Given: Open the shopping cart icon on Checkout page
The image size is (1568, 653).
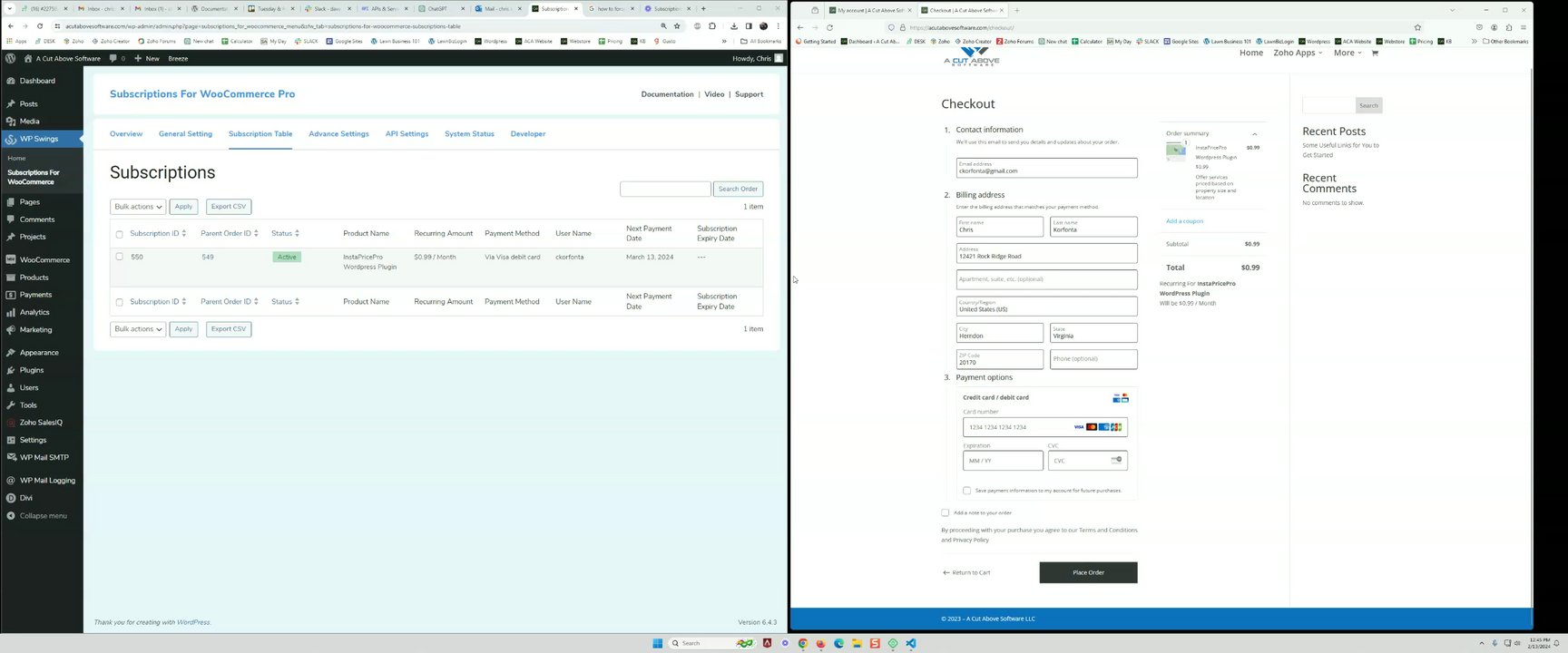Looking at the screenshot, I should pyautogui.click(x=1374, y=53).
